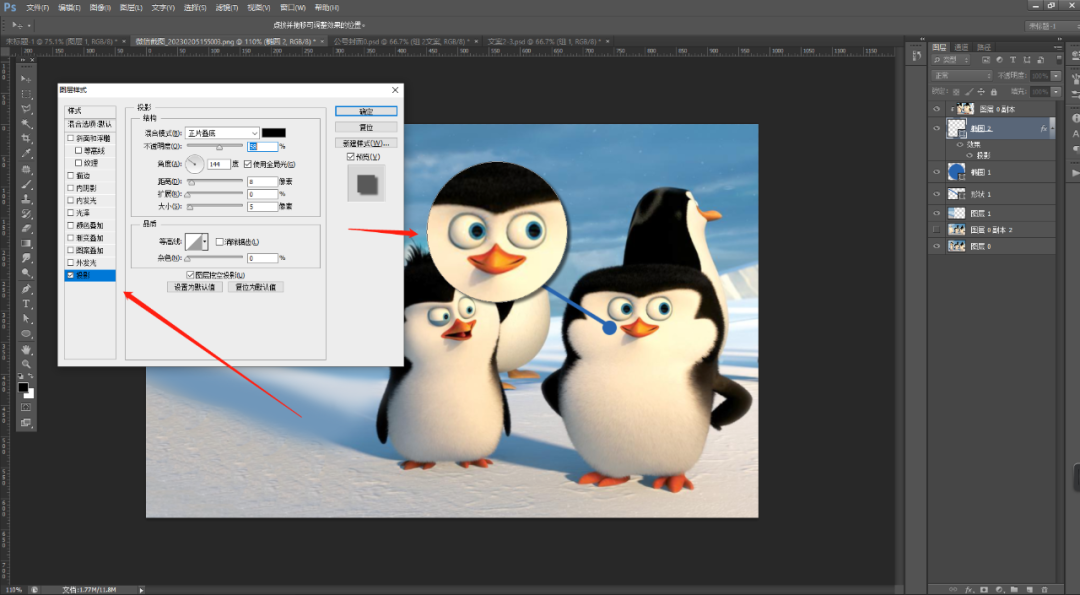Select the Gradient tool
Screen dimensions: 1080x595
coord(25,243)
